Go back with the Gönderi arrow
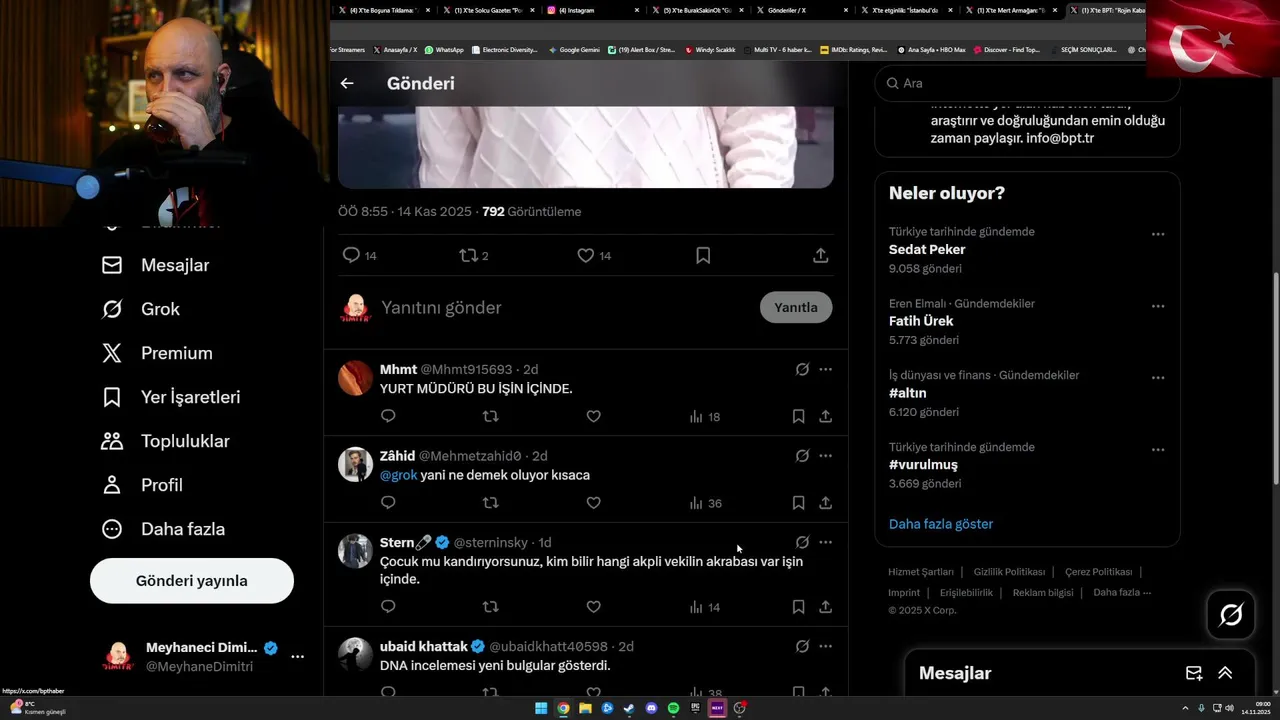 click(347, 83)
